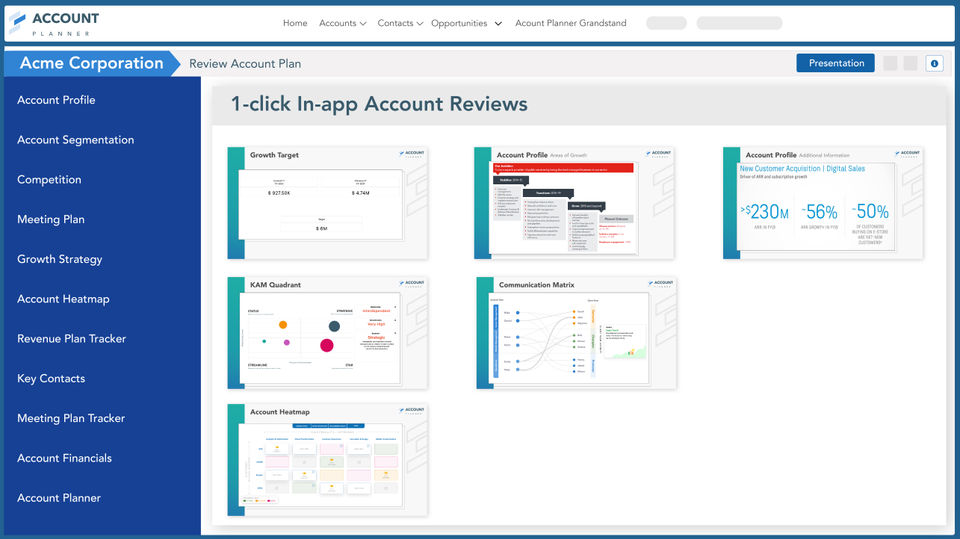Click the Acme Corporation breadcrumb
960x539 pixels.
[91, 63]
